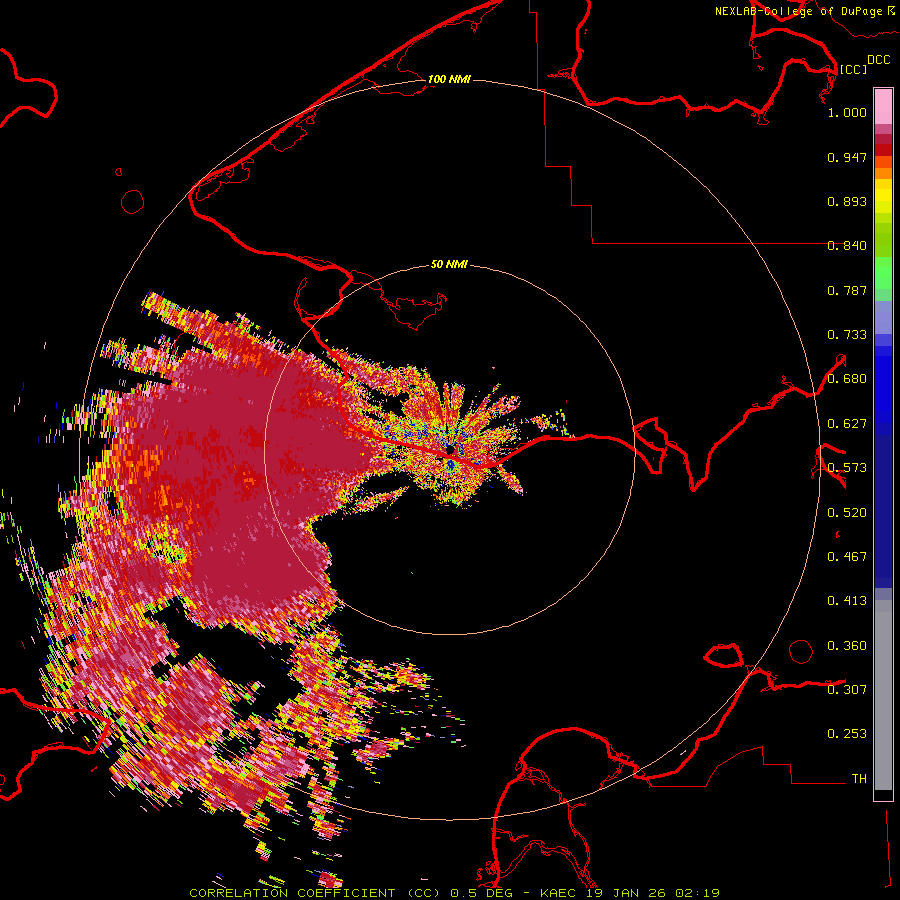Screen dimensions: 900x900
Task: Click the 0.253 legend value
Action: pyautogui.click(x=847, y=734)
